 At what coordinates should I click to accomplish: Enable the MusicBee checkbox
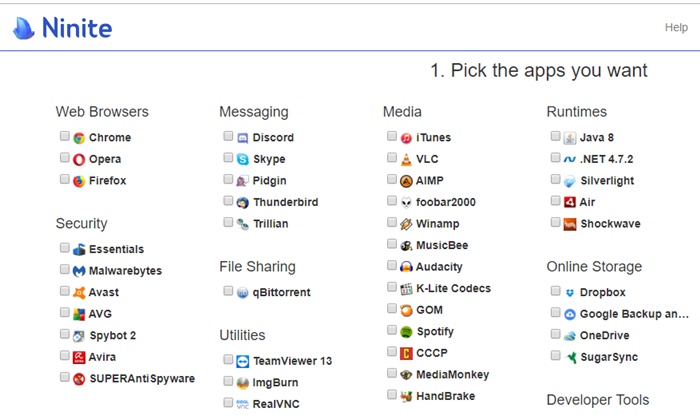(392, 244)
